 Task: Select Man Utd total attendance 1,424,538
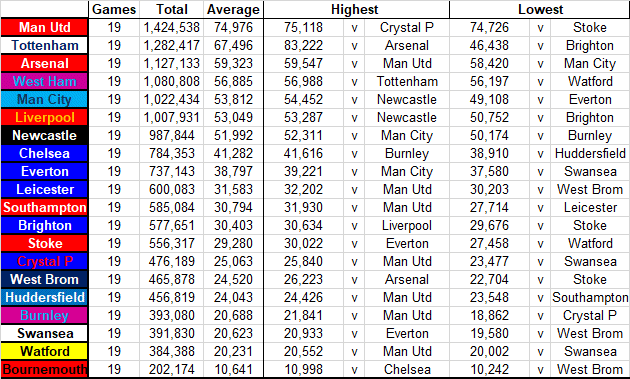tap(172, 27)
